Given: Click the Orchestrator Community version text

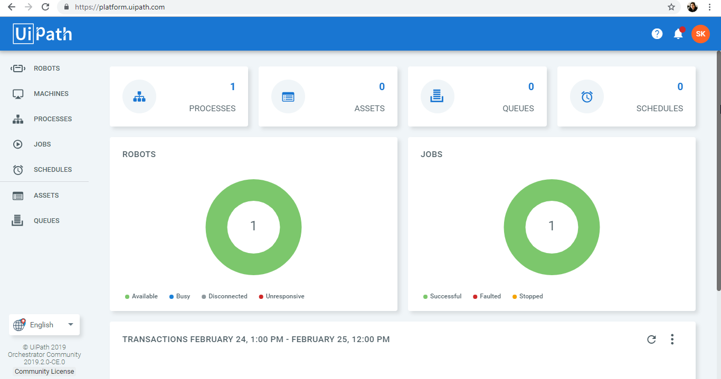Looking at the screenshot, I should pyautogui.click(x=44, y=358).
